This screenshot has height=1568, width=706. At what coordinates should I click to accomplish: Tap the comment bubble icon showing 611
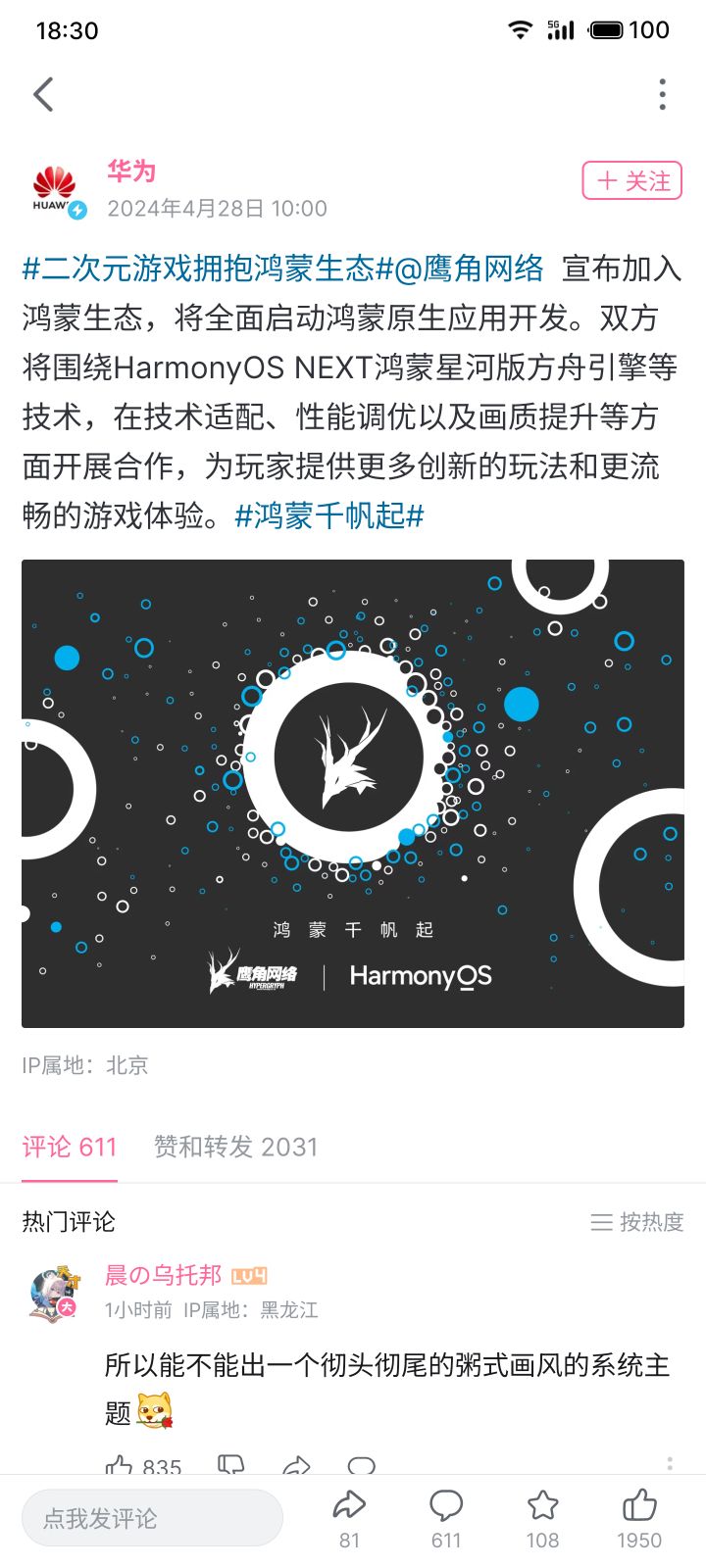click(446, 1519)
